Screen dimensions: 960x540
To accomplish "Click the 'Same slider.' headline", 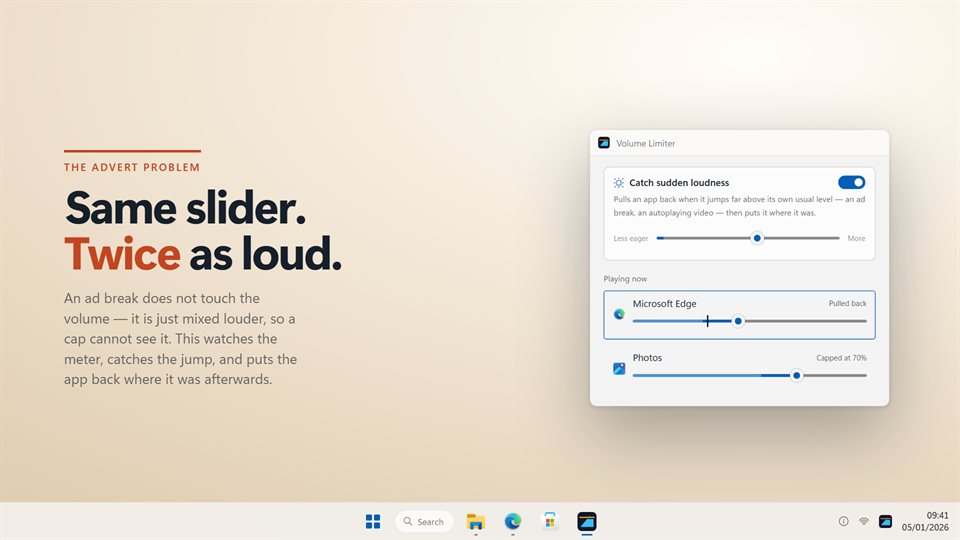I will (185, 208).
